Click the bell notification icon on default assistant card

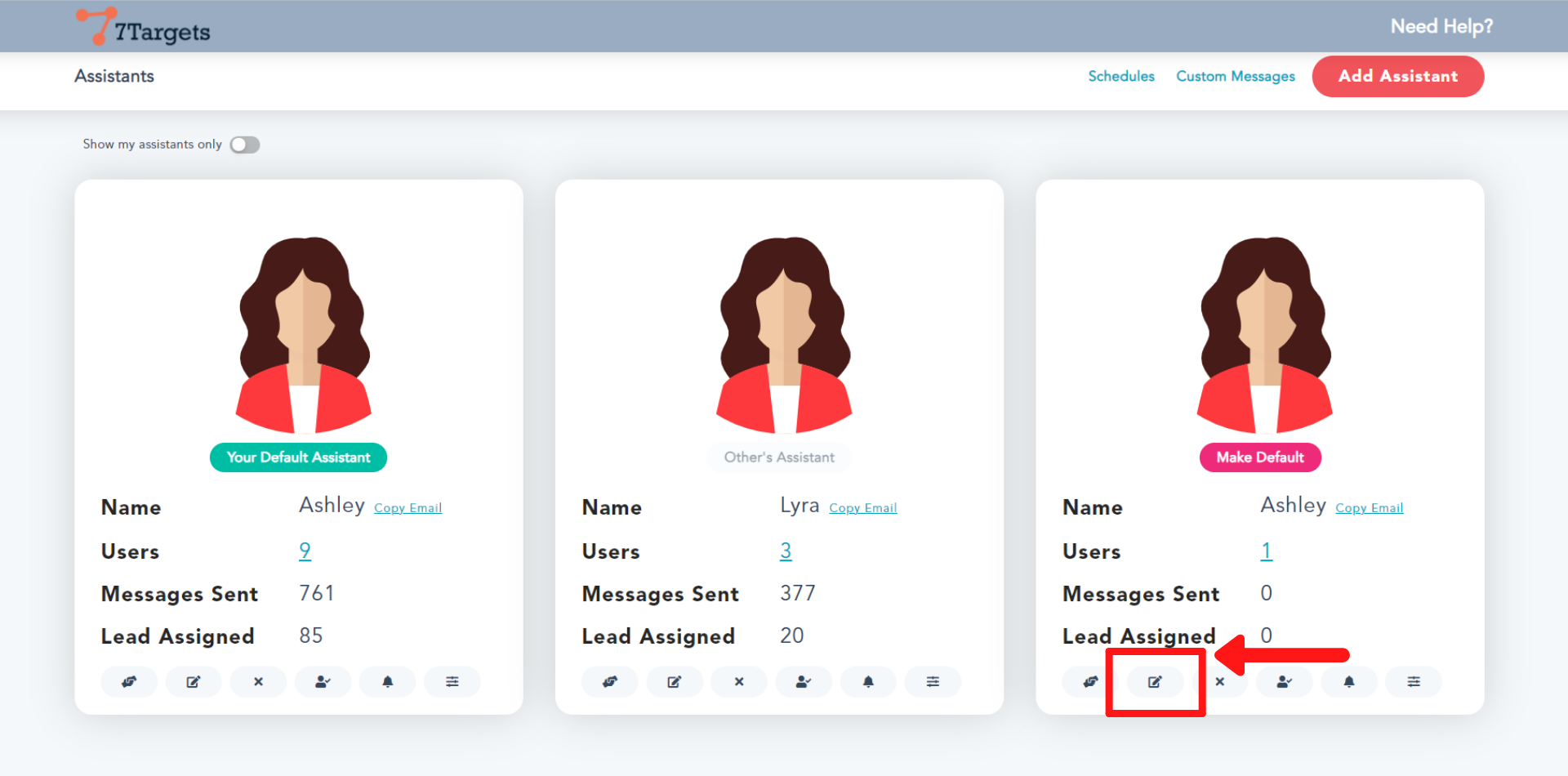pos(387,681)
